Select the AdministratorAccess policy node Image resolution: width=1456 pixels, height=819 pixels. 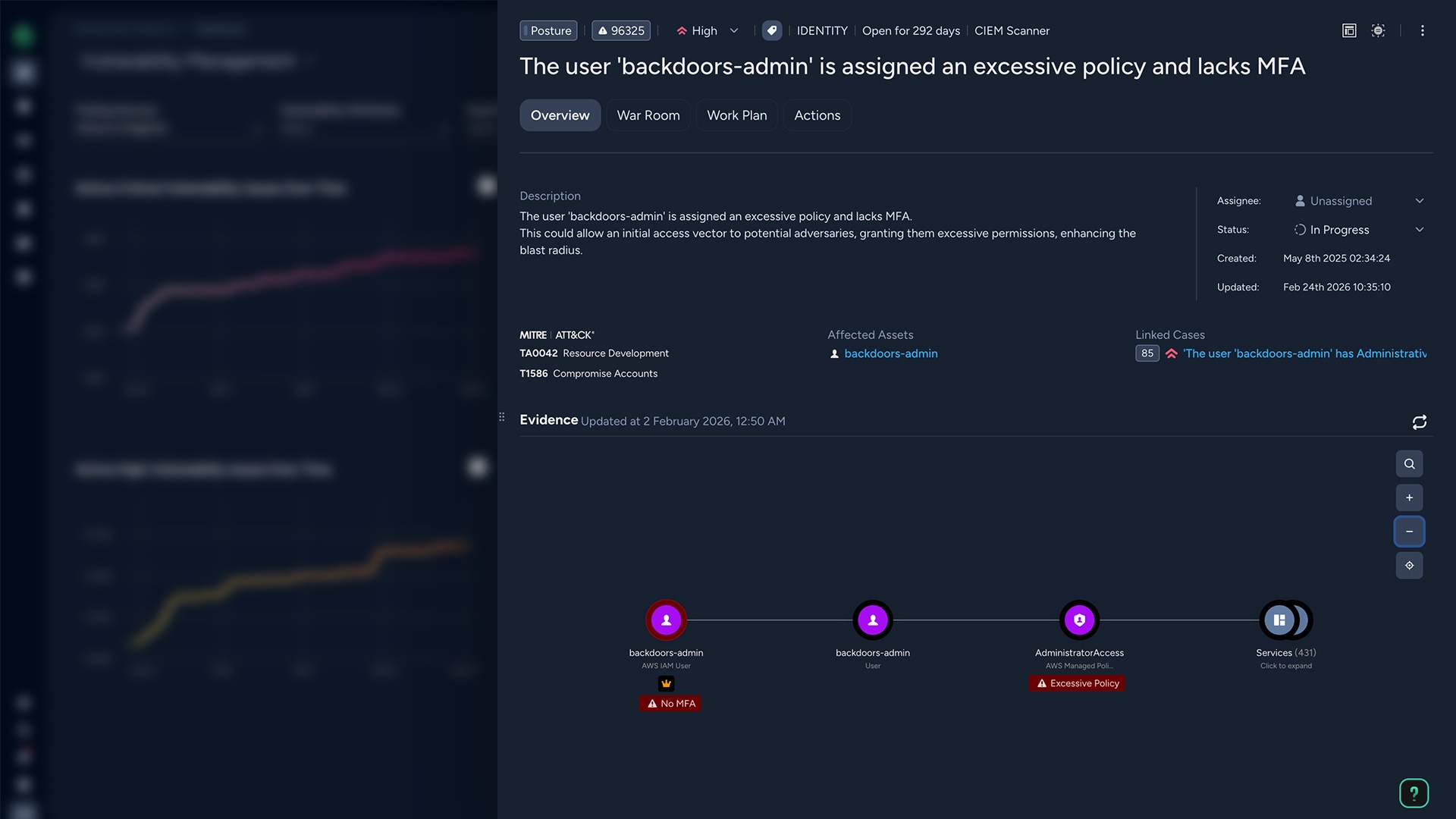pyautogui.click(x=1079, y=620)
